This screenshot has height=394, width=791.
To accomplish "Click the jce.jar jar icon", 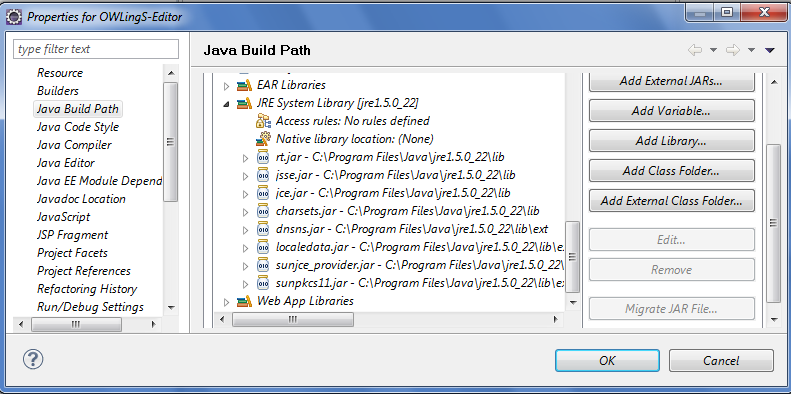I will click(263, 193).
